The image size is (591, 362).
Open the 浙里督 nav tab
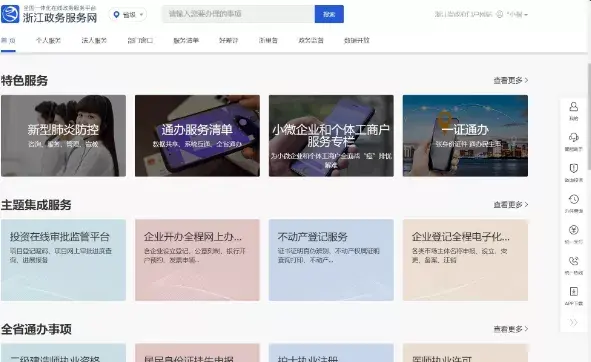point(268,40)
